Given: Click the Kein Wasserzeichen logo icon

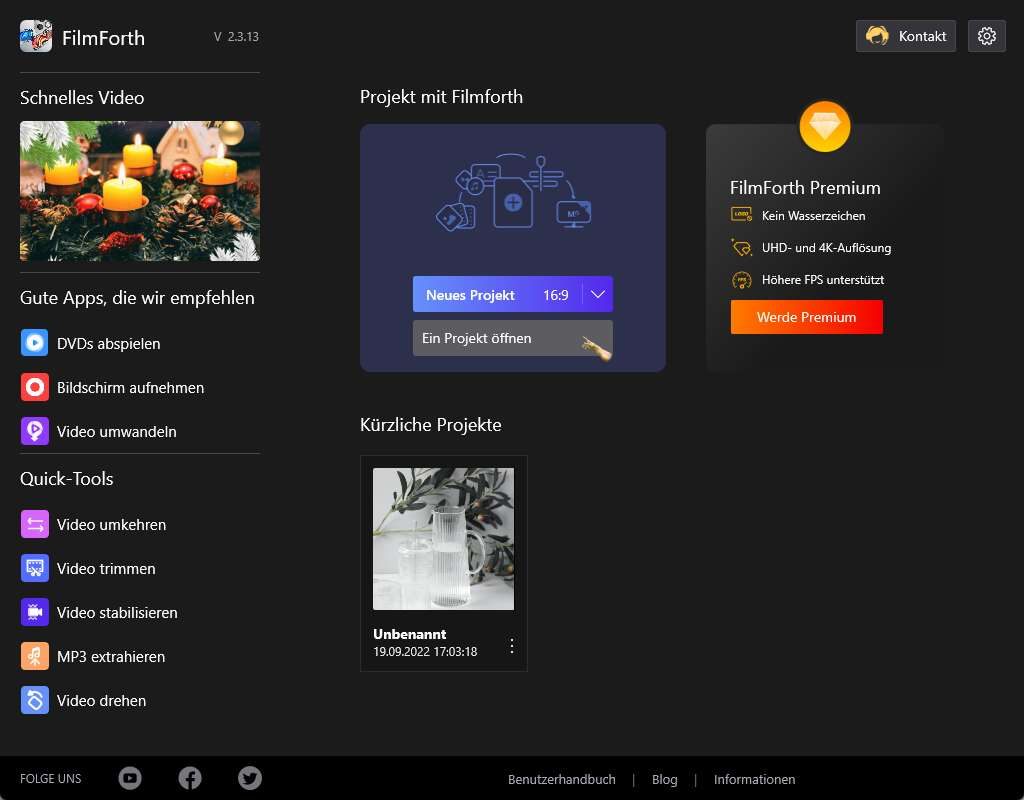Looking at the screenshot, I should coord(741,215).
